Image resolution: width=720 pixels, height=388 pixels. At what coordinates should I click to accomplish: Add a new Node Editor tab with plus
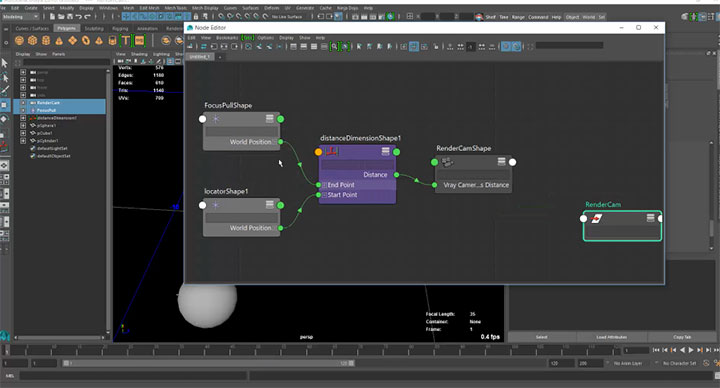pos(220,57)
